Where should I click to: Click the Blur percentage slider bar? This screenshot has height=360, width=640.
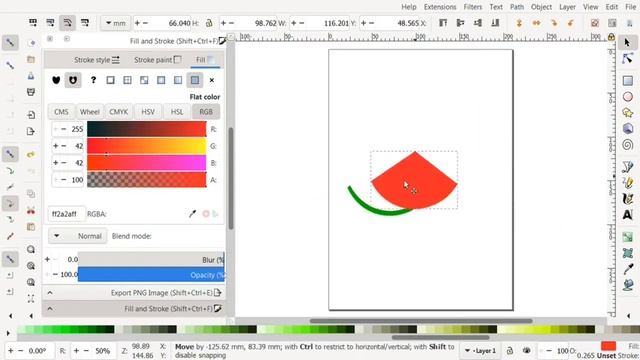[151, 260]
